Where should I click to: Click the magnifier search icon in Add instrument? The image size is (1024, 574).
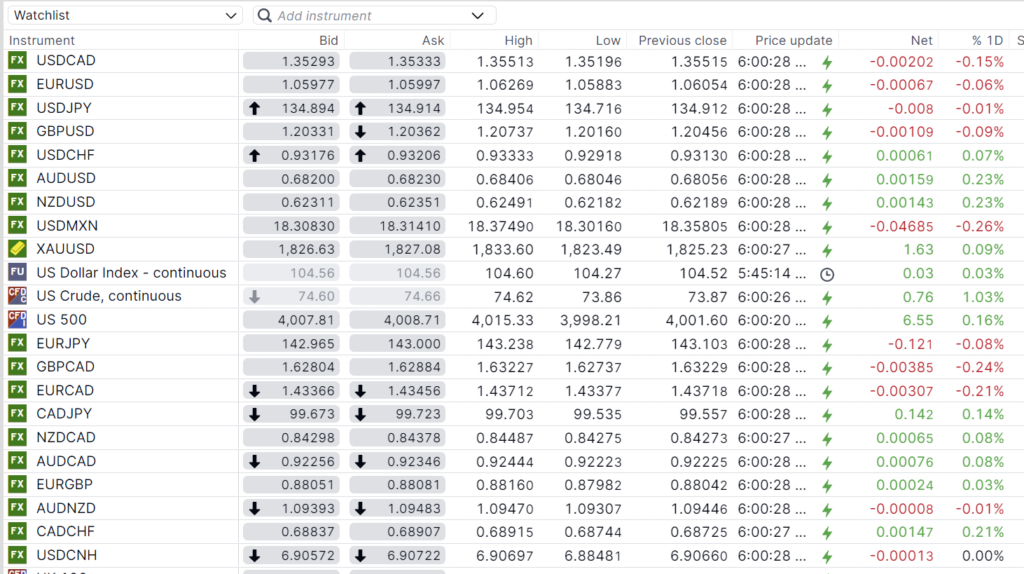[x=264, y=16]
